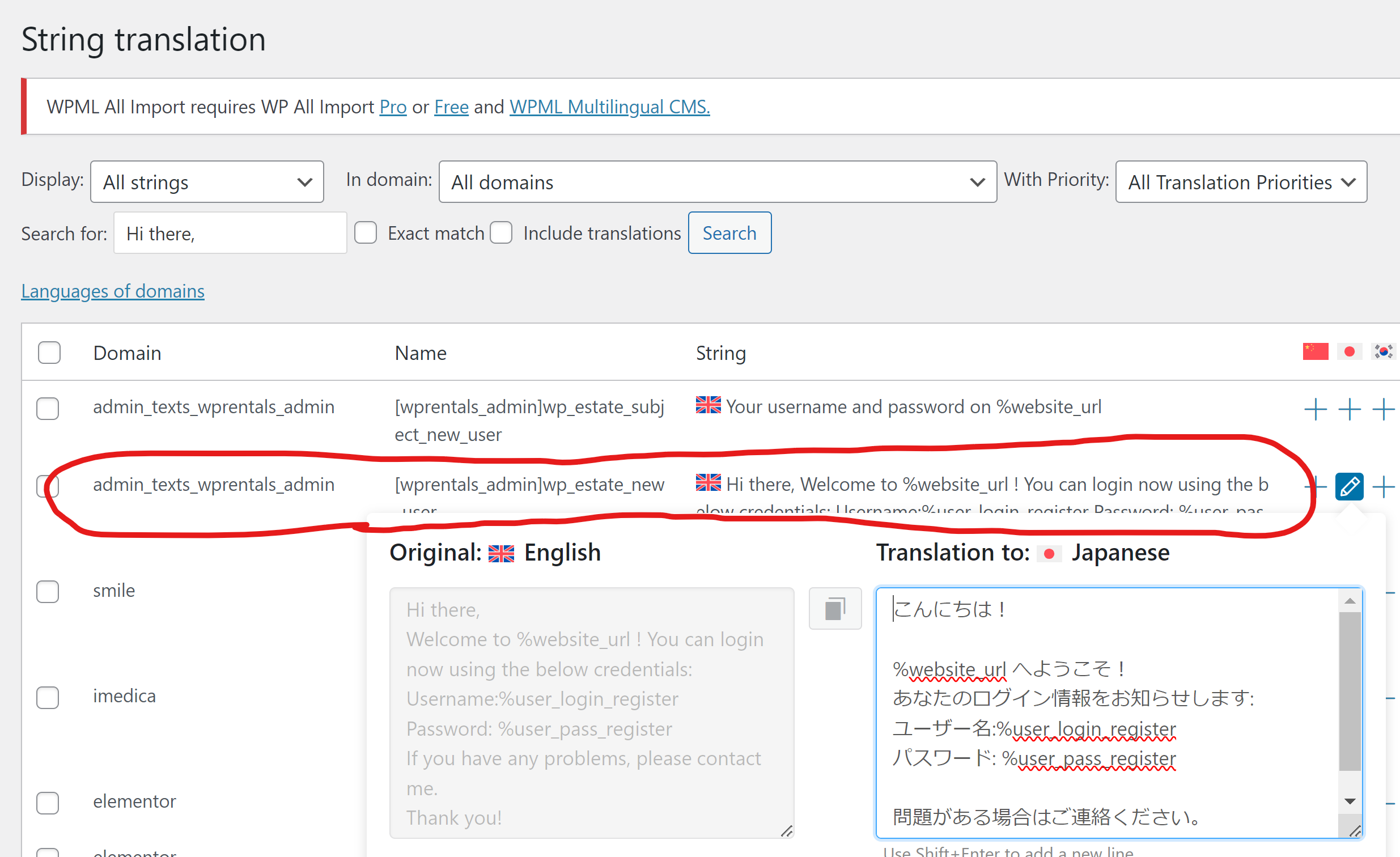Viewport: 1400px width, 857px height.
Task: Copy the original English text into the translation
Action: [x=835, y=609]
